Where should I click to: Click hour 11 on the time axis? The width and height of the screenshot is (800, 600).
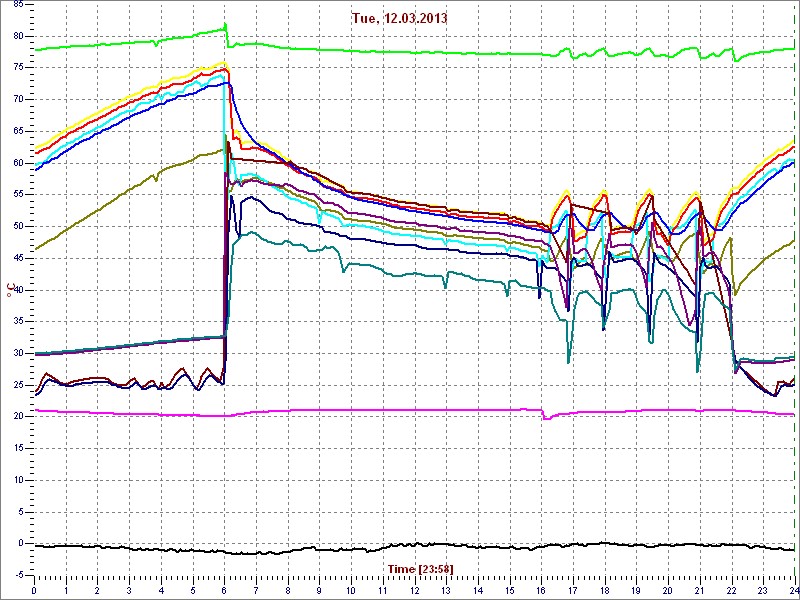383,590
